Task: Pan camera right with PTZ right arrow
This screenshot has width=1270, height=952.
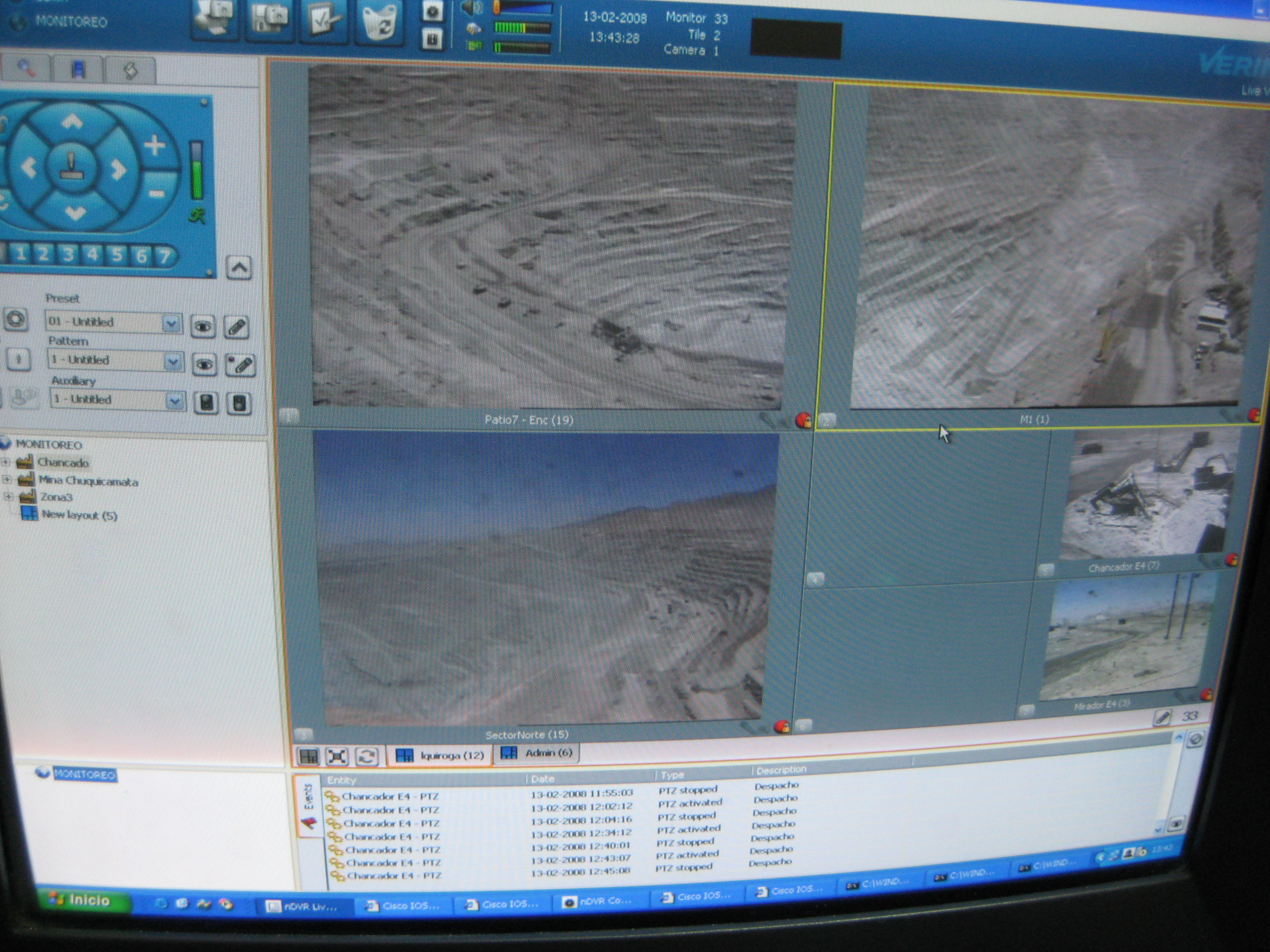Action: [x=118, y=169]
